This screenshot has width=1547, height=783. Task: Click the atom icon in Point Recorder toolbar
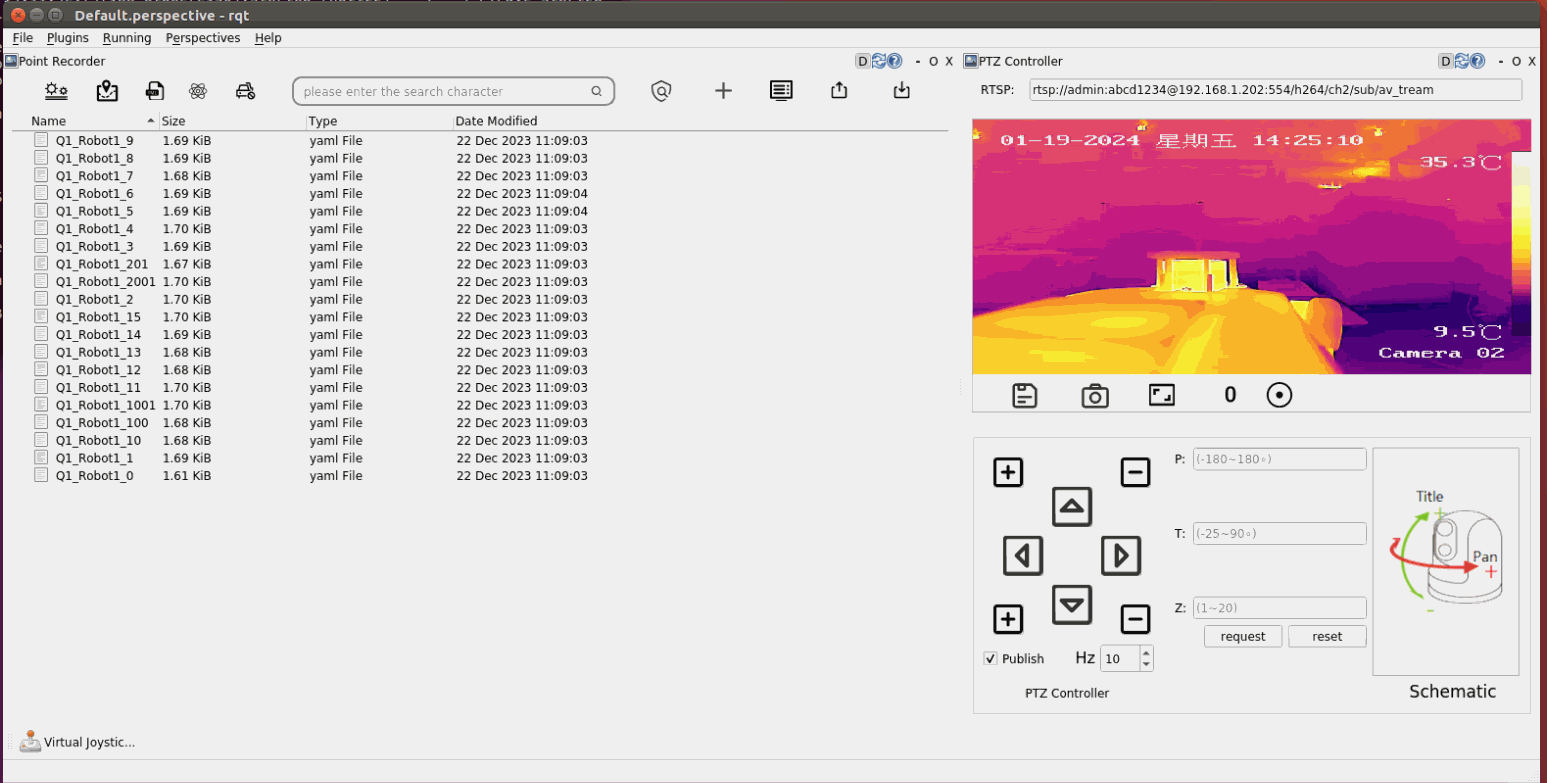[x=198, y=91]
